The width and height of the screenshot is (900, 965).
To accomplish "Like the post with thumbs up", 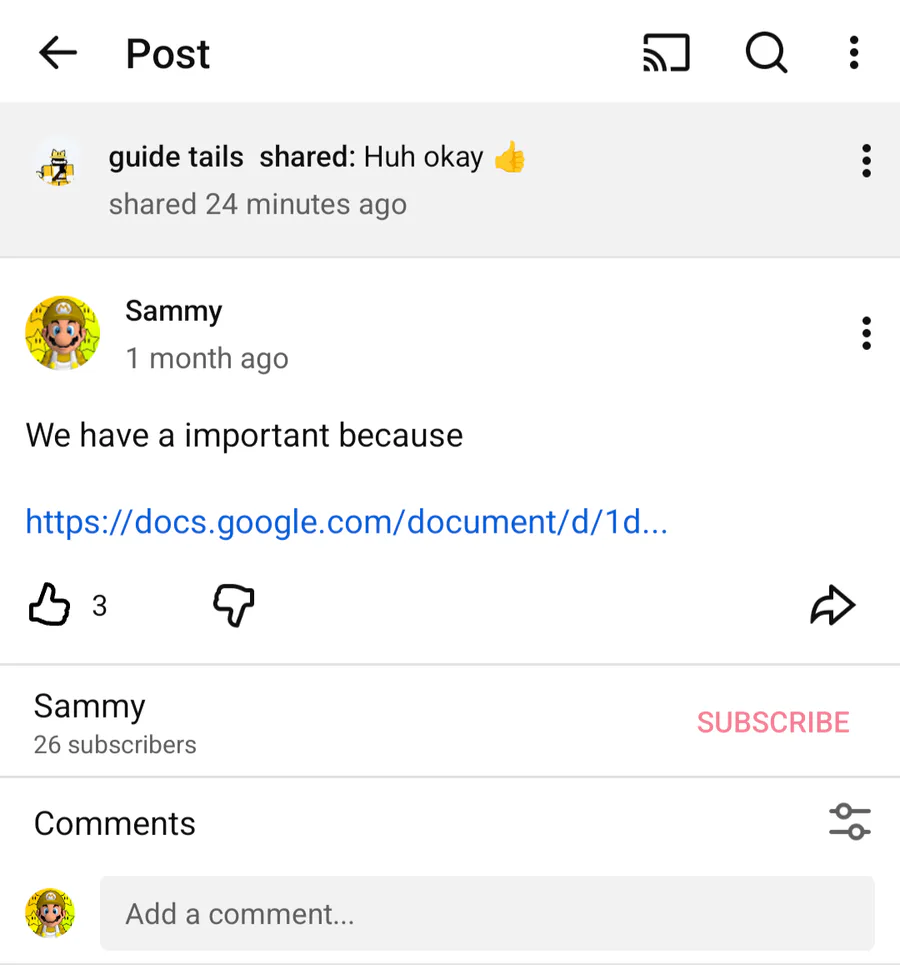I will click(48, 606).
